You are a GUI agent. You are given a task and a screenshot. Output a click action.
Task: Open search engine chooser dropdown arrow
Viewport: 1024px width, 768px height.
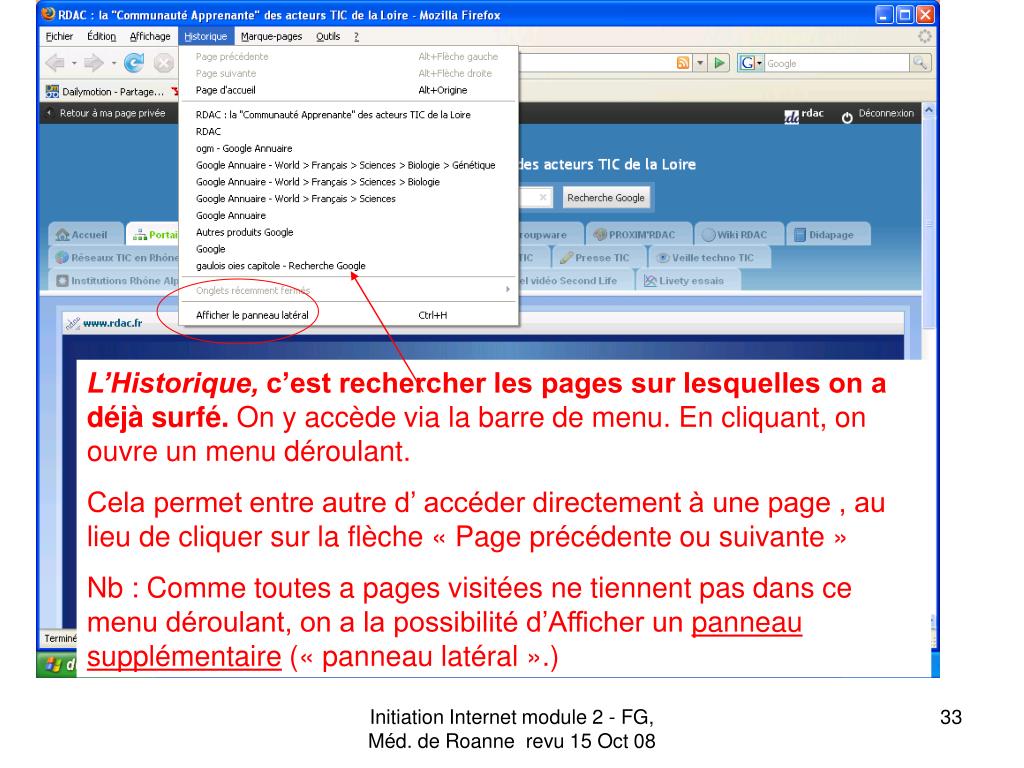tap(760, 63)
